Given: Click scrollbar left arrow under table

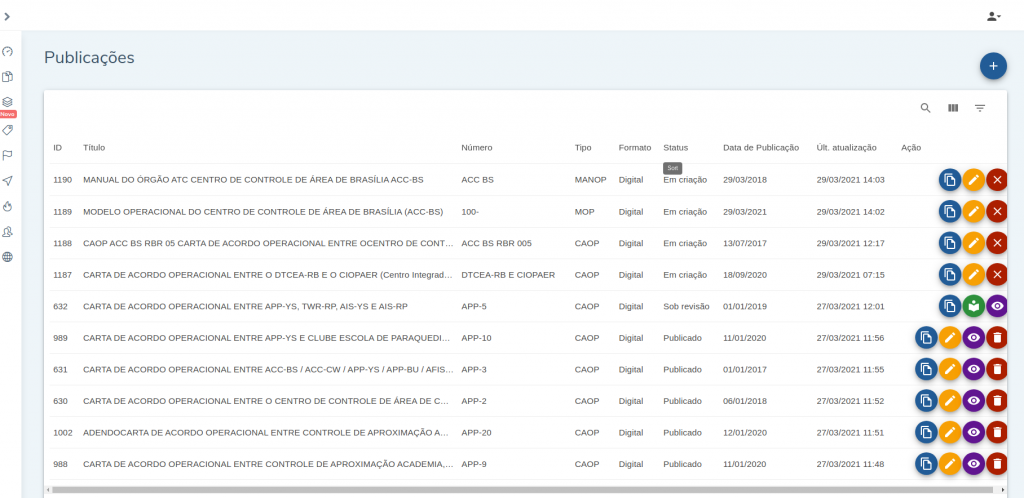Looking at the screenshot, I should (x=47, y=490).
